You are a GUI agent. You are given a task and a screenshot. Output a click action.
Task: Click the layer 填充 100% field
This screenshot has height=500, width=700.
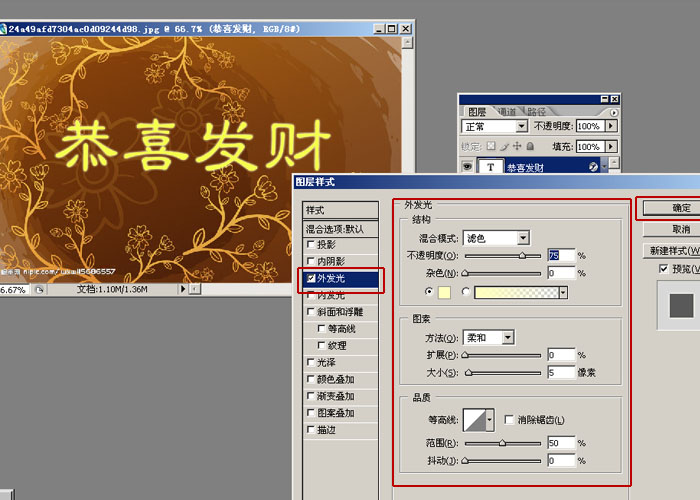(x=590, y=146)
